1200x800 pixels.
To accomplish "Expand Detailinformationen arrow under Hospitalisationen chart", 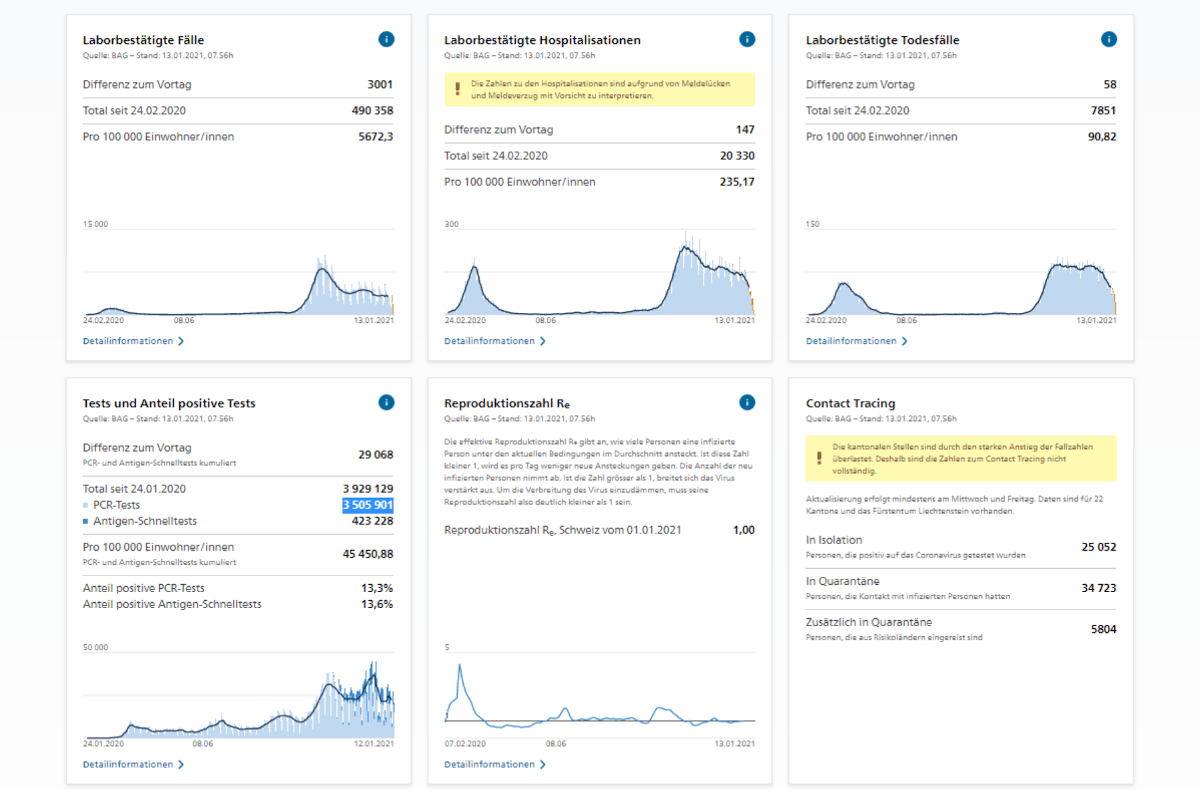I will click(x=542, y=341).
